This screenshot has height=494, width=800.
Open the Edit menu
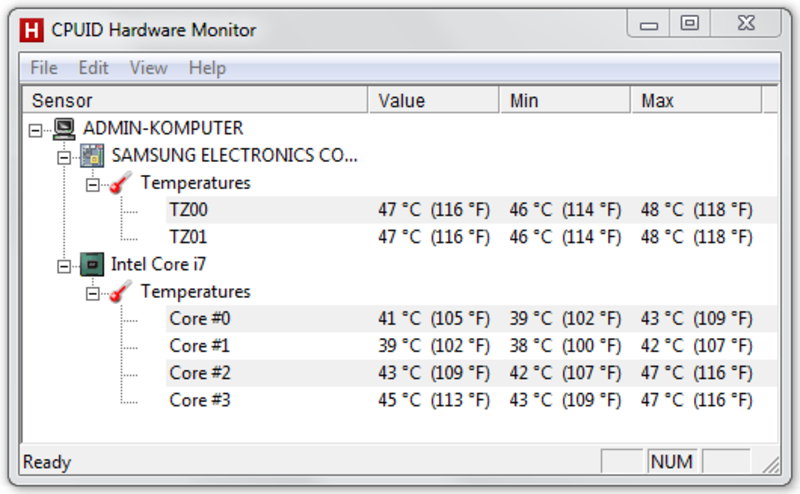click(93, 68)
